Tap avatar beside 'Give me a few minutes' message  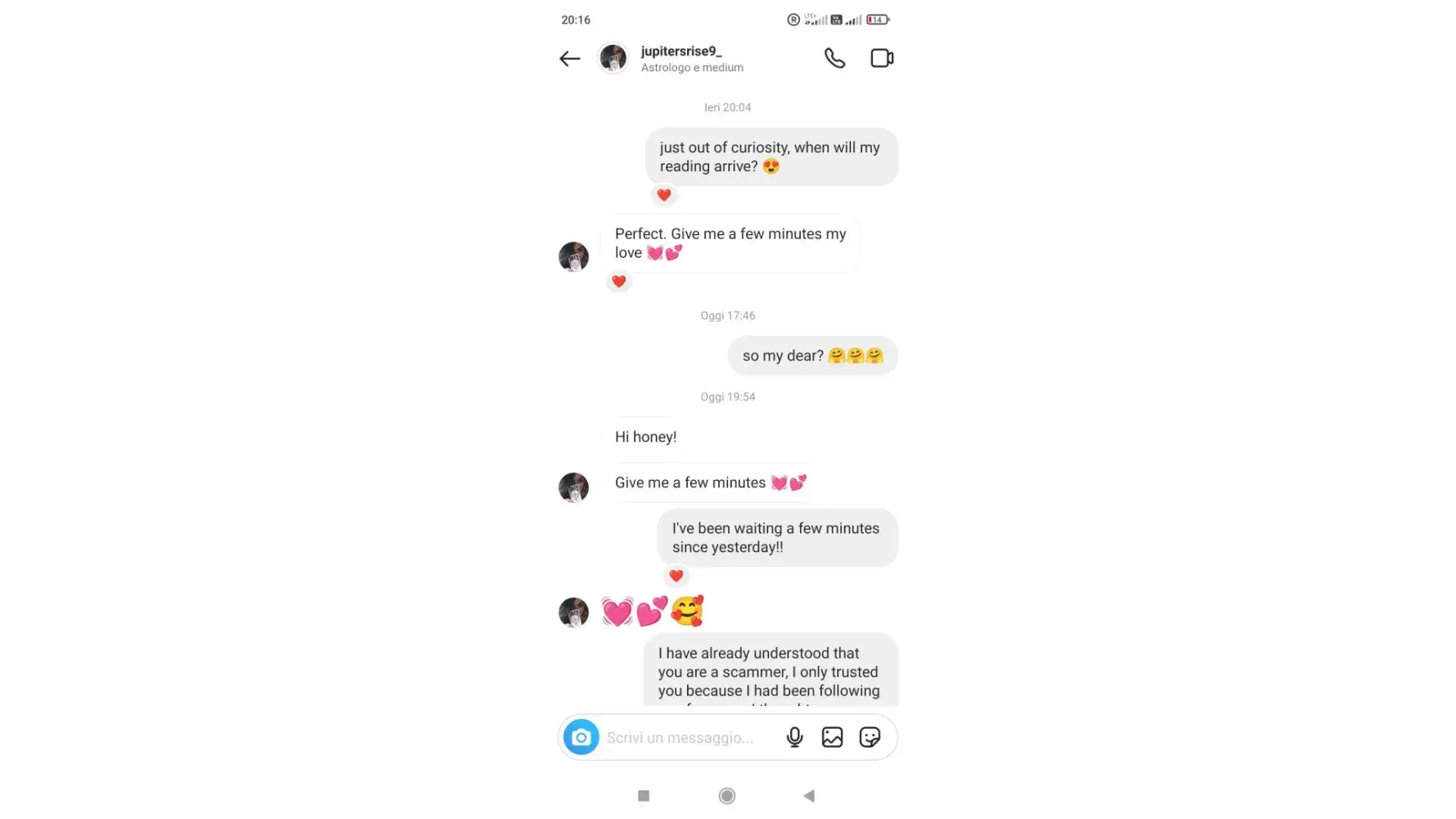[574, 487]
